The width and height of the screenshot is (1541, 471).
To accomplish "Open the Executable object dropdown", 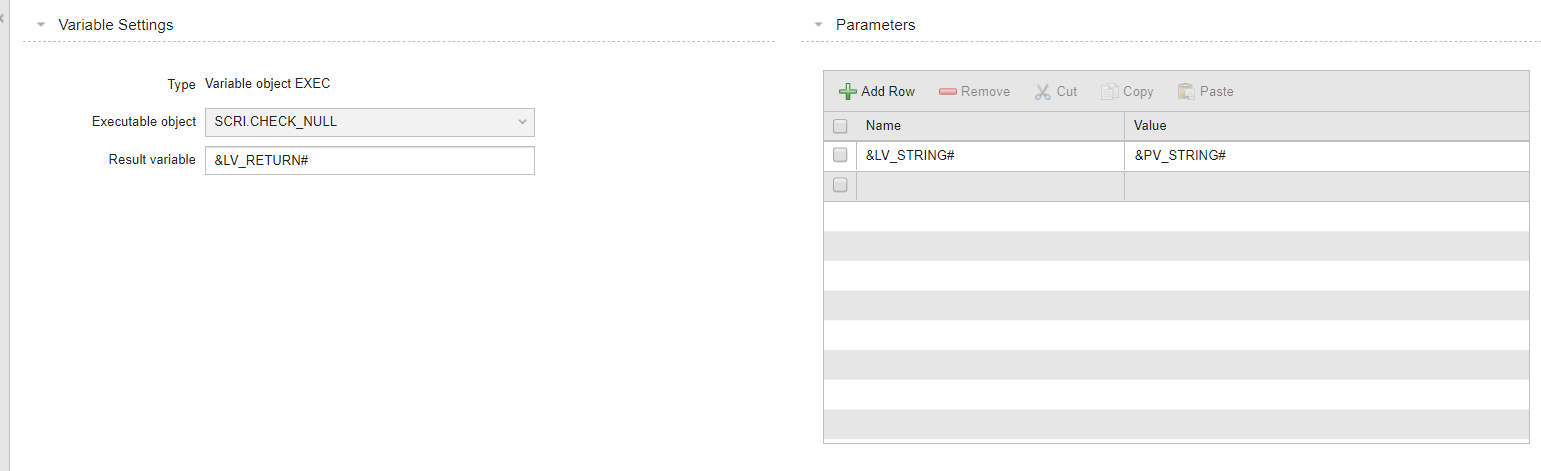I will coord(369,122).
